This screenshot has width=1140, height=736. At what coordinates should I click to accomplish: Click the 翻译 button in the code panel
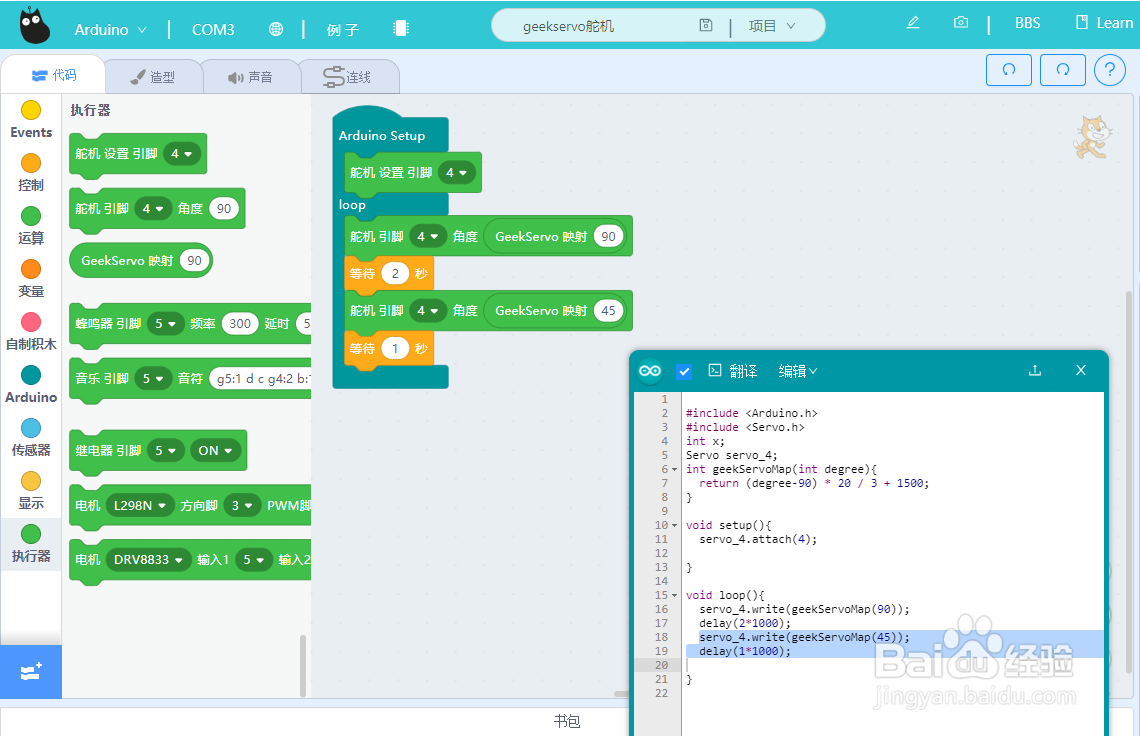click(733, 372)
